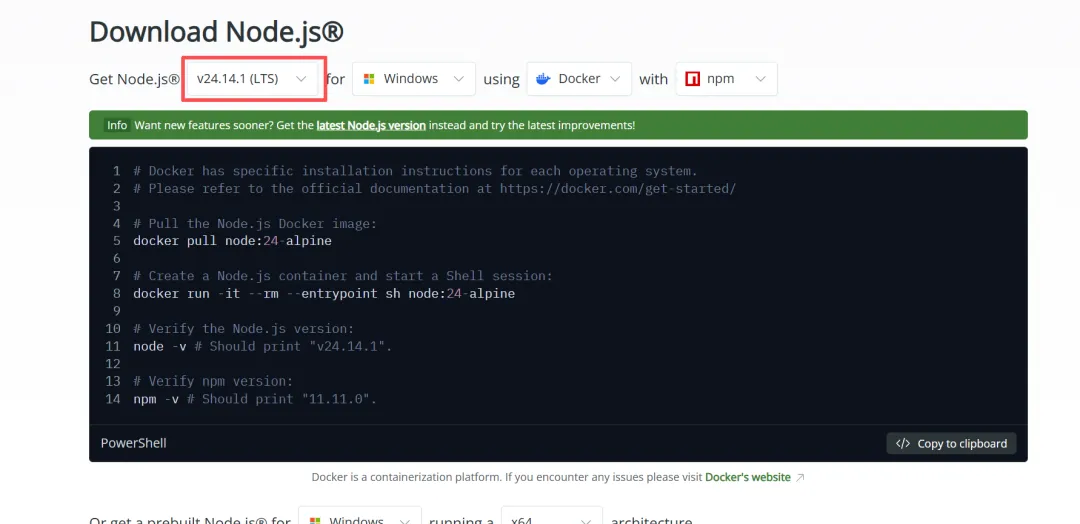Click the 'node -v' command line
Image resolution: width=1080 pixels, height=524 pixels.
pos(262,346)
